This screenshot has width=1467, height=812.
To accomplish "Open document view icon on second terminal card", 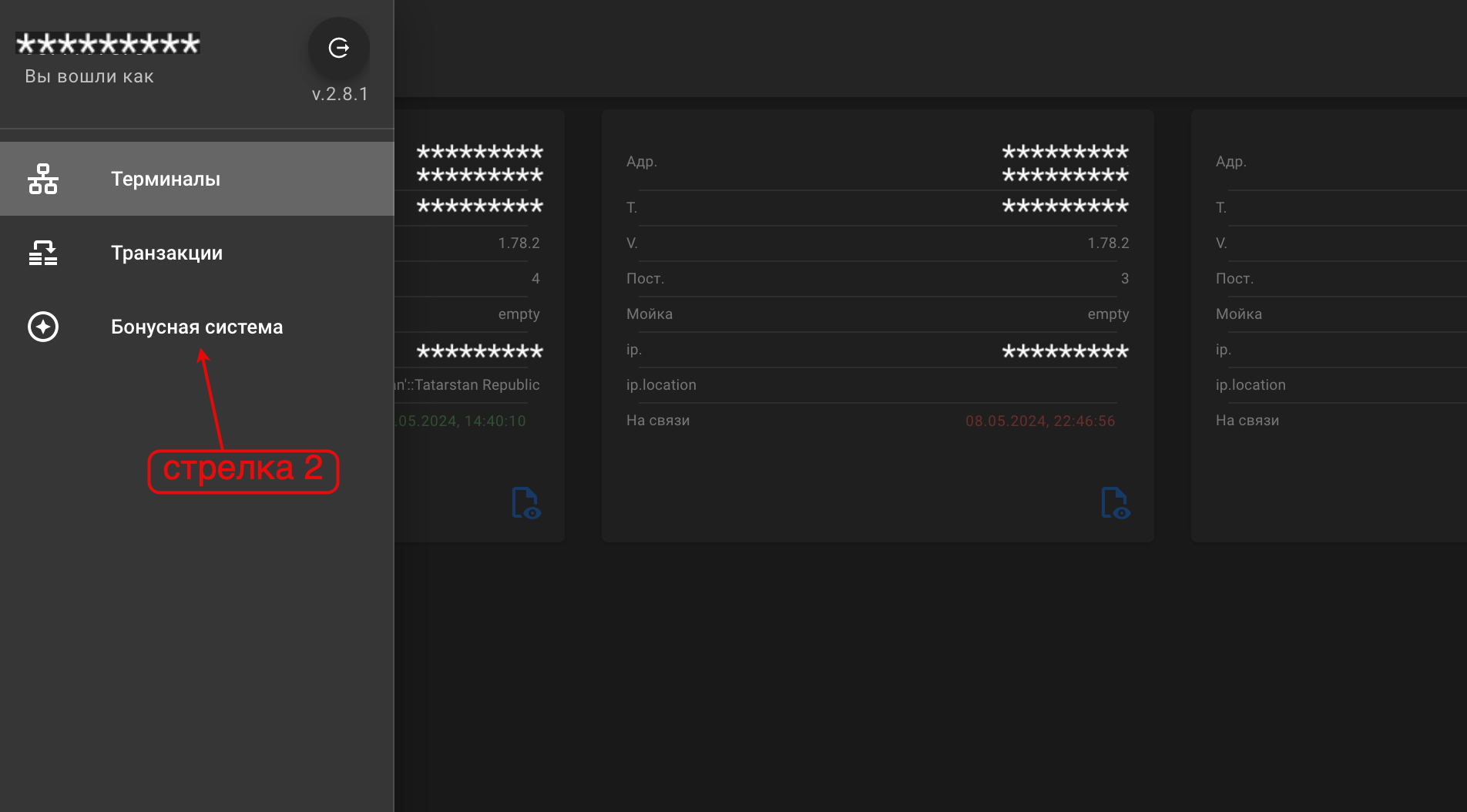I will [1115, 503].
